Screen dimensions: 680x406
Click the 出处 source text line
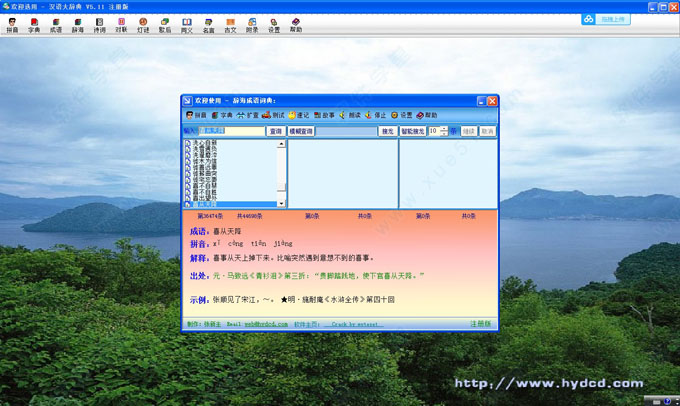[318, 275]
